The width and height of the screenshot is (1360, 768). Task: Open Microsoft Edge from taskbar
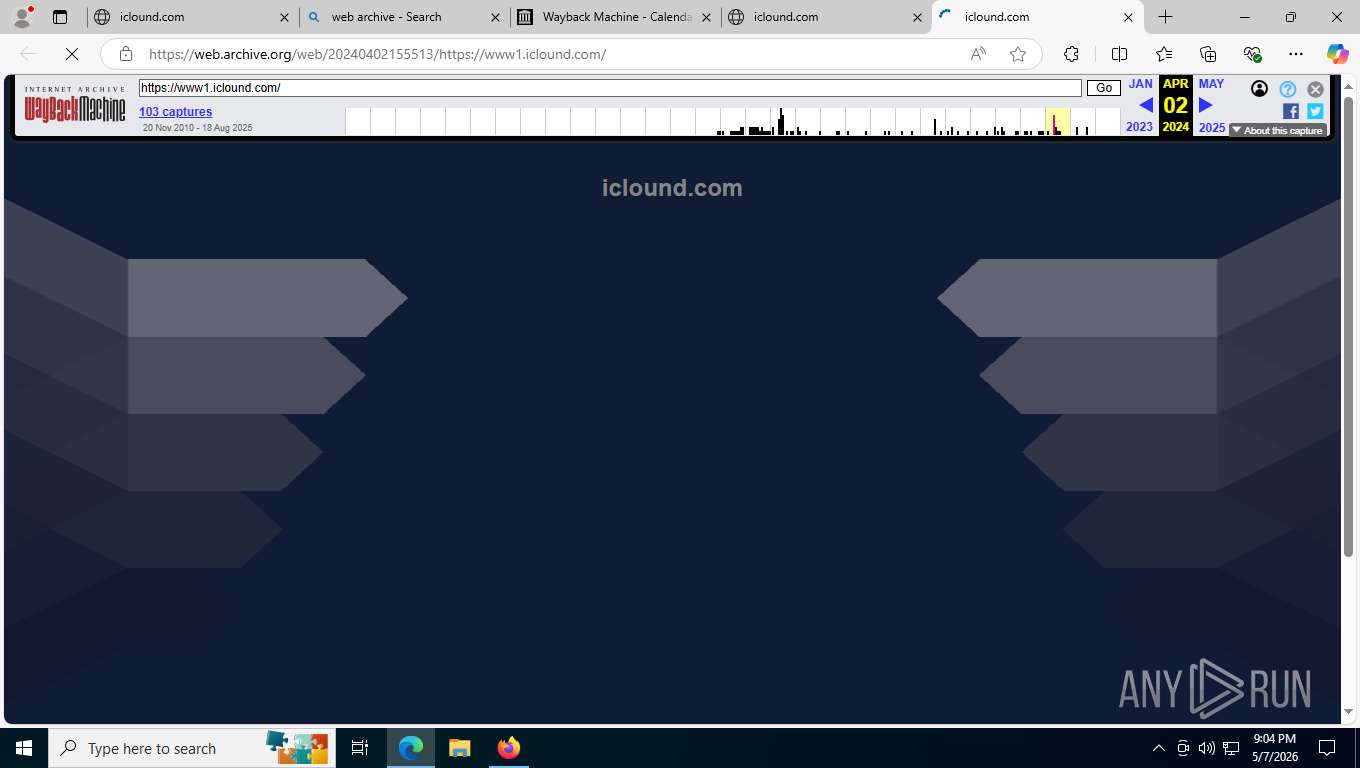[411, 748]
